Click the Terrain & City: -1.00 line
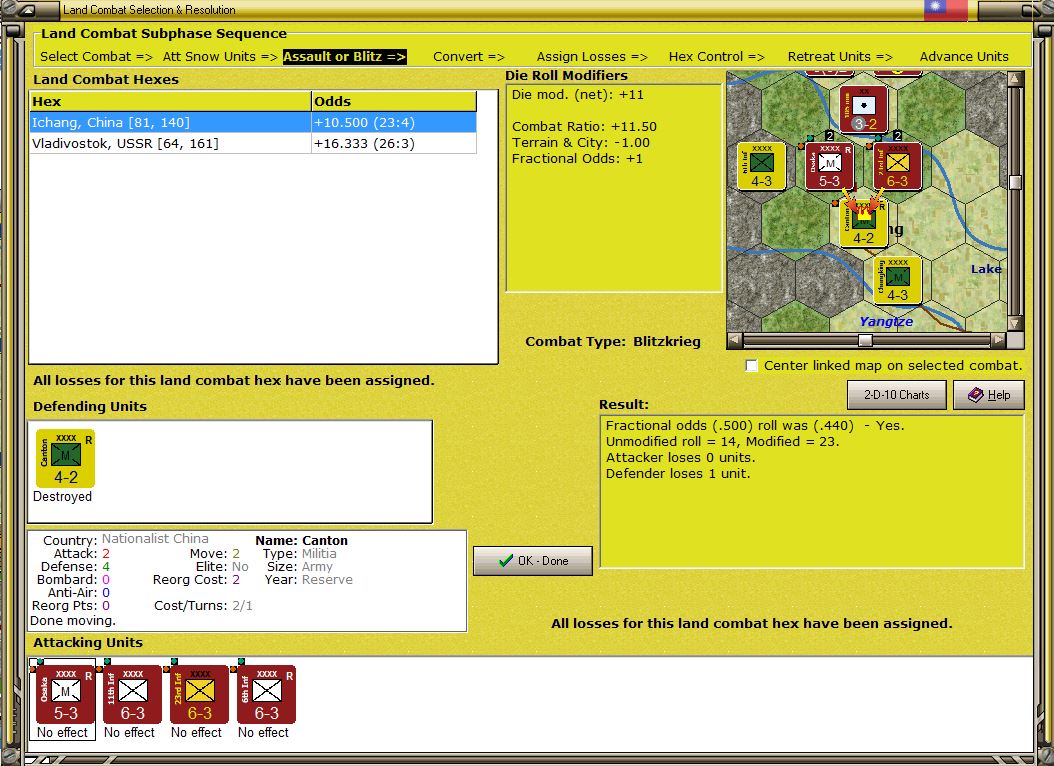1054x766 pixels. (x=581, y=142)
